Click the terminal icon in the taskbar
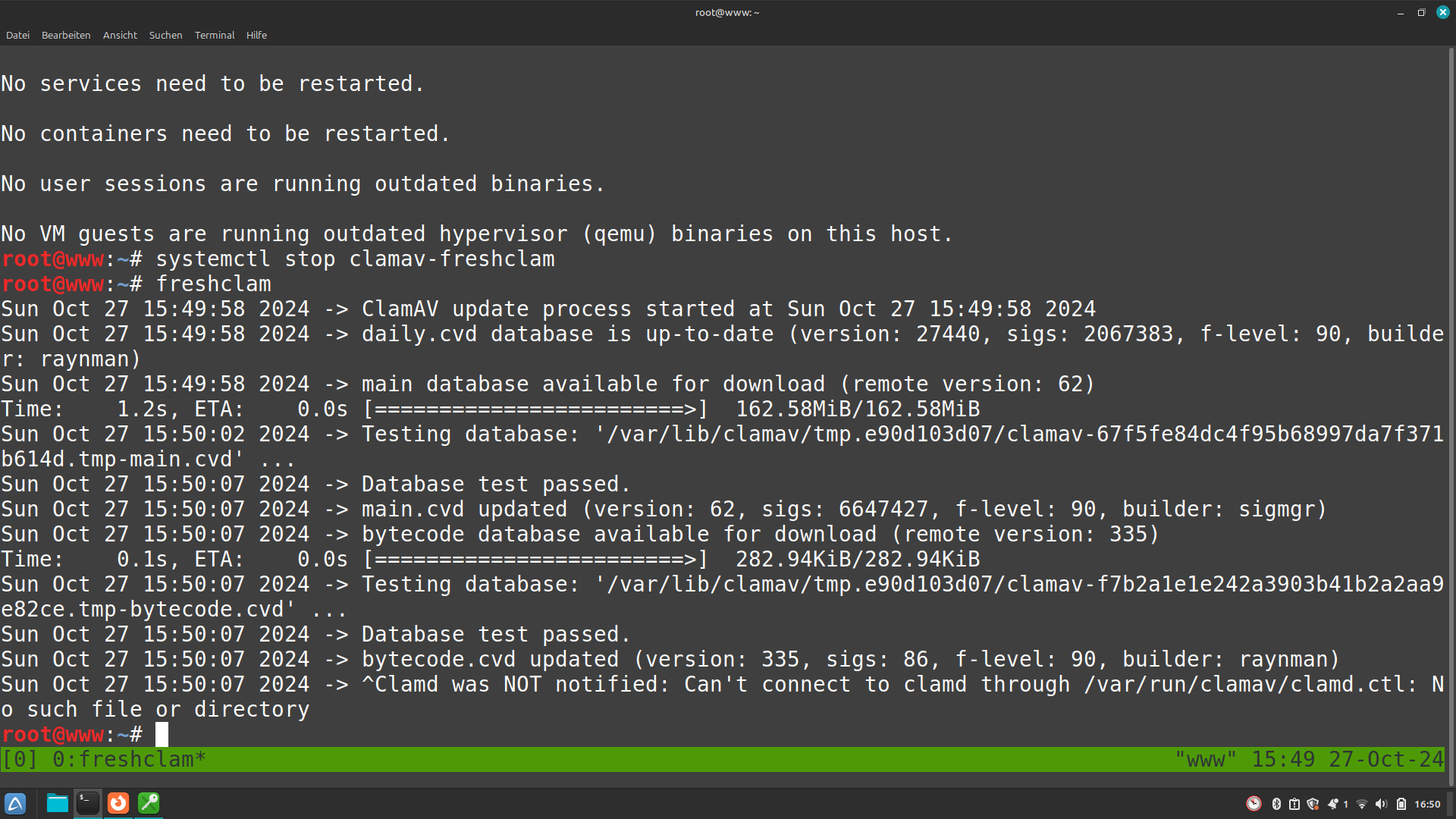This screenshot has height=819, width=1456. [88, 804]
